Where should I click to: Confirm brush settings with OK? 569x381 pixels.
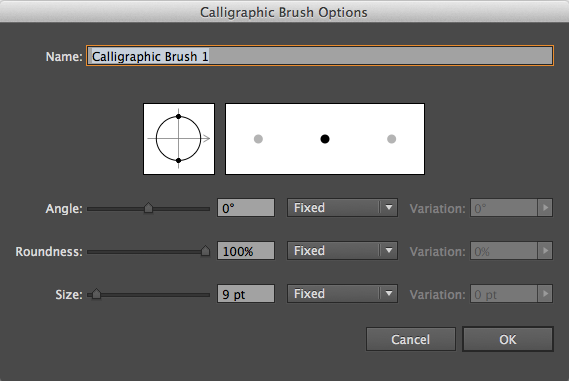pyautogui.click(x=508, y=339)
